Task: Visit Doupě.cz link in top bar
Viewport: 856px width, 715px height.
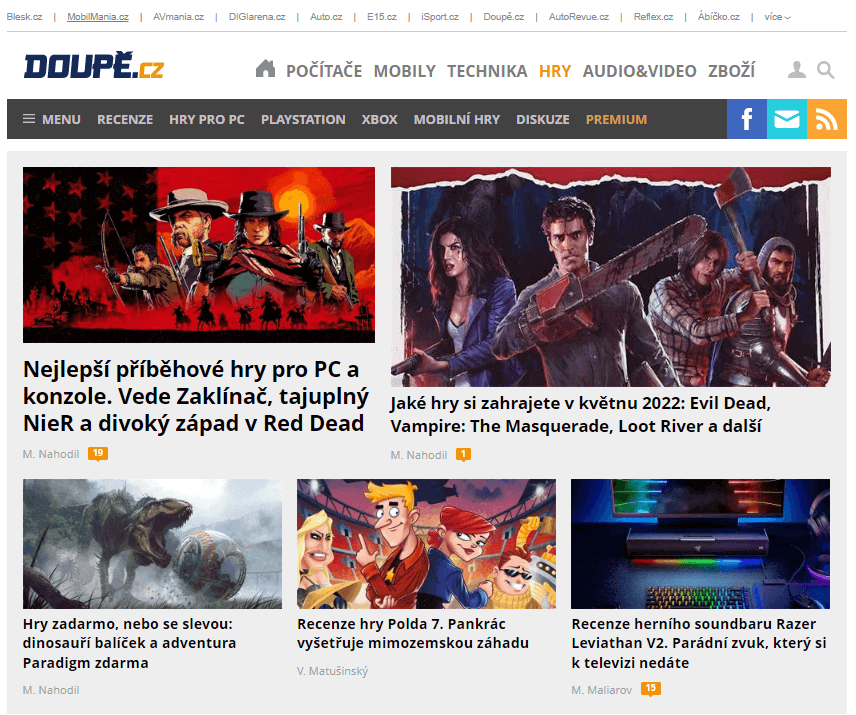Action: tap(503, 17)
